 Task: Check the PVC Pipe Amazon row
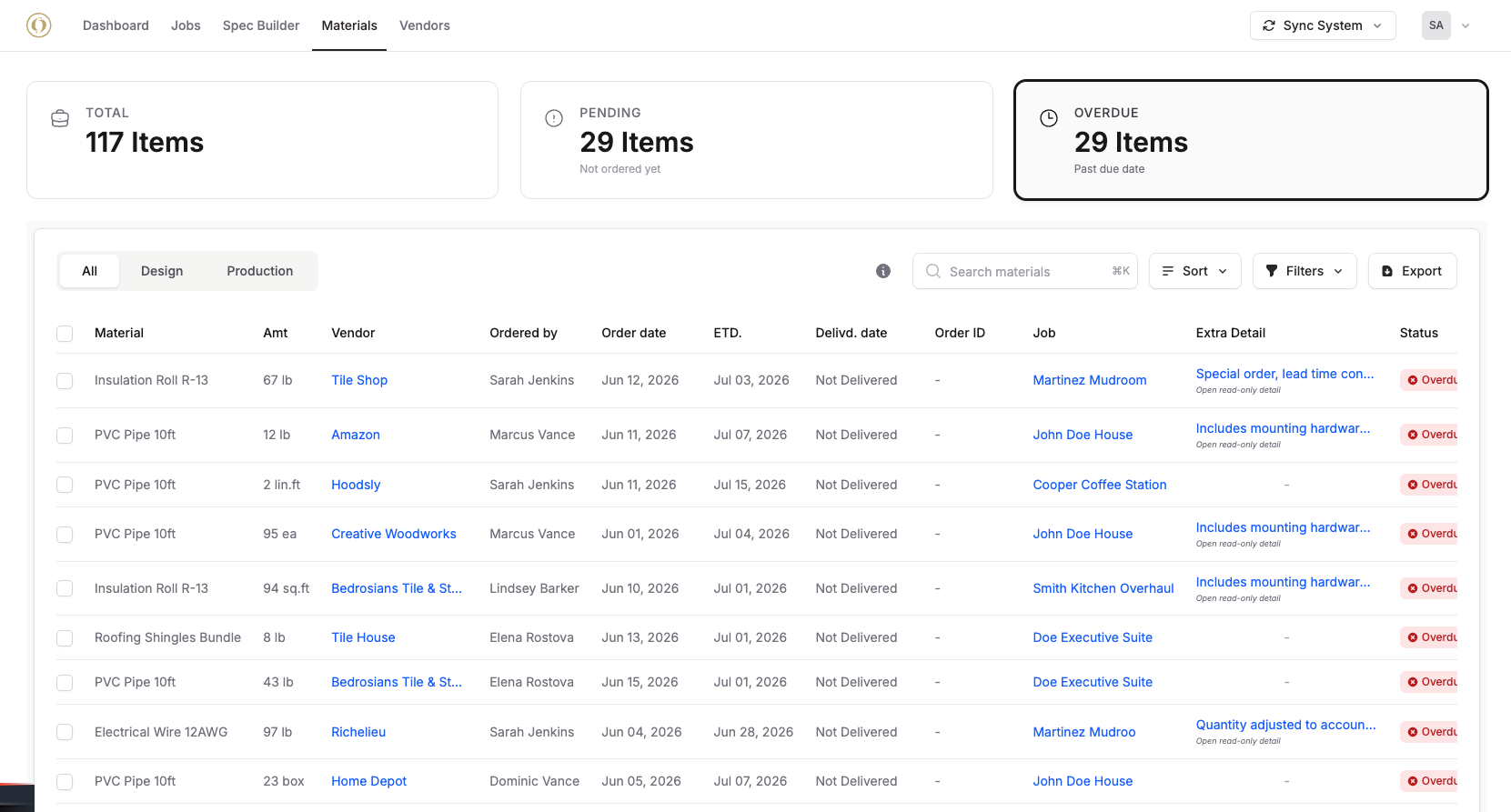65,436
